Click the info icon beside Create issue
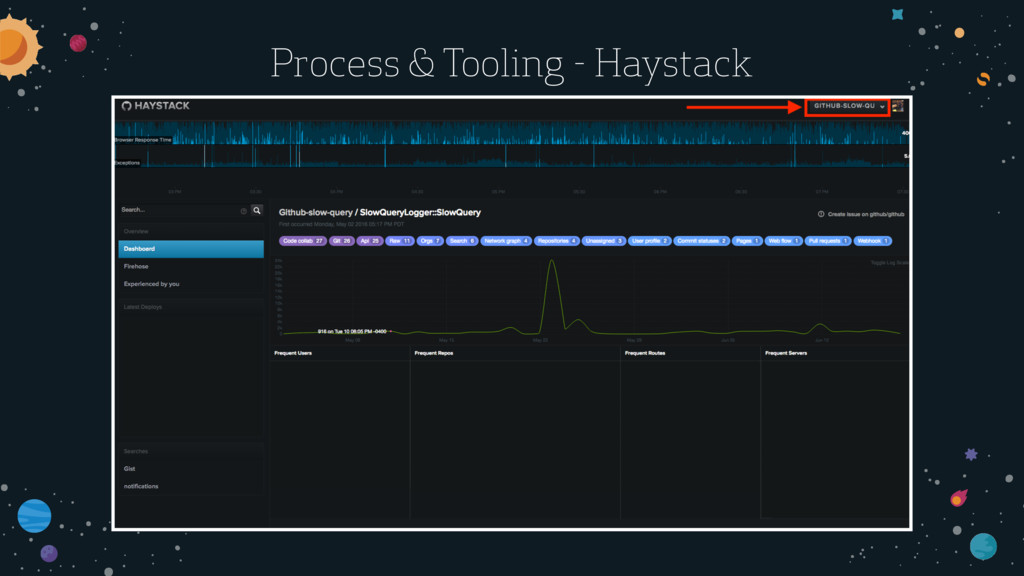The image size is (1024, 576). [821, 214]
